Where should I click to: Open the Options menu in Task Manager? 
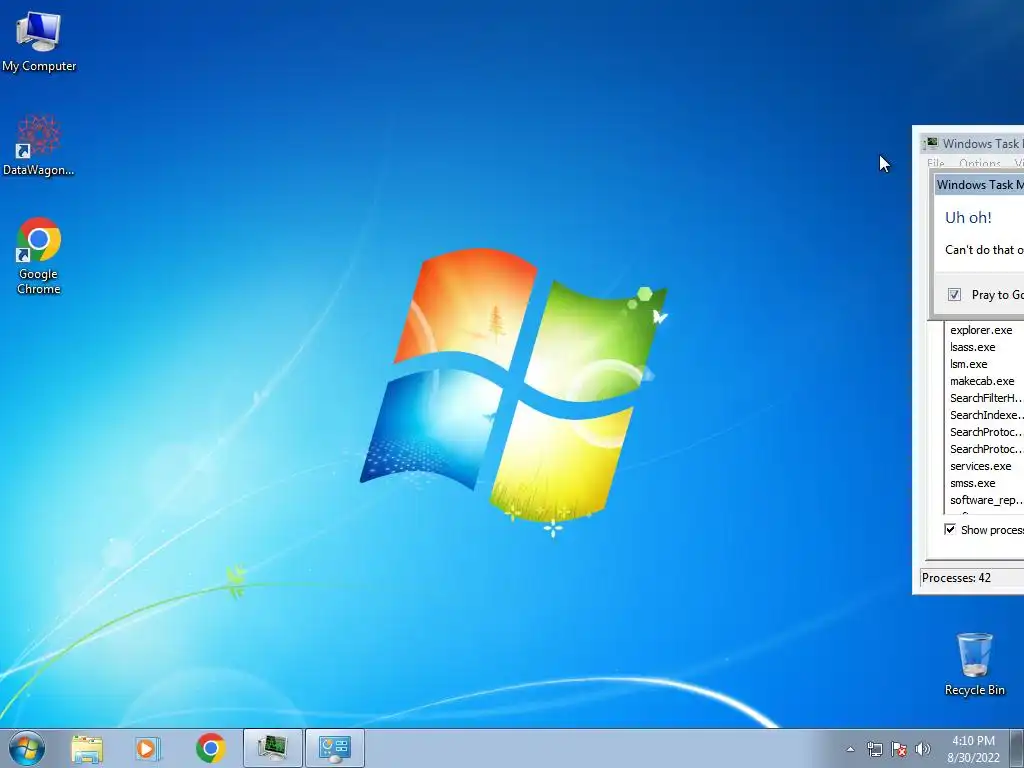click(x=980, y=163)
